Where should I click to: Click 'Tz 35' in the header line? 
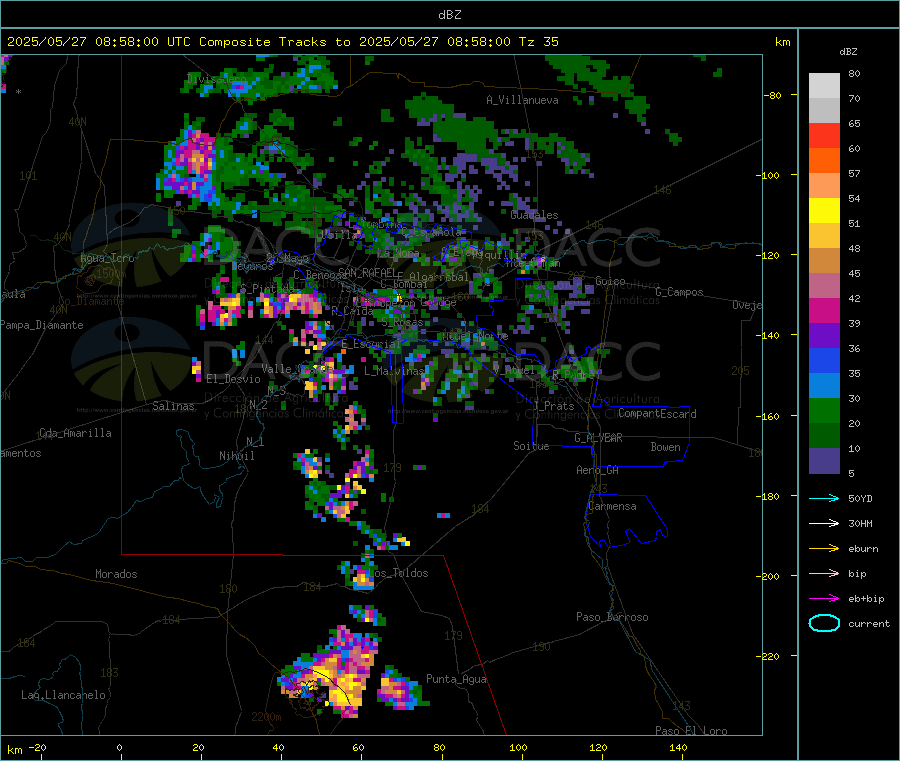[538, 42]
